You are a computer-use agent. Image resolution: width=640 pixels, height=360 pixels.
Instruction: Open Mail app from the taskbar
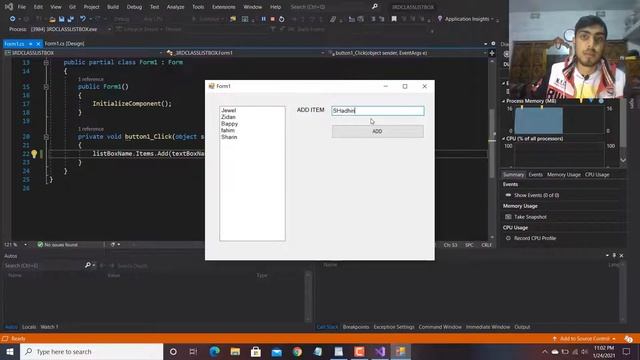pyautogui.click(x=277, y=352)
